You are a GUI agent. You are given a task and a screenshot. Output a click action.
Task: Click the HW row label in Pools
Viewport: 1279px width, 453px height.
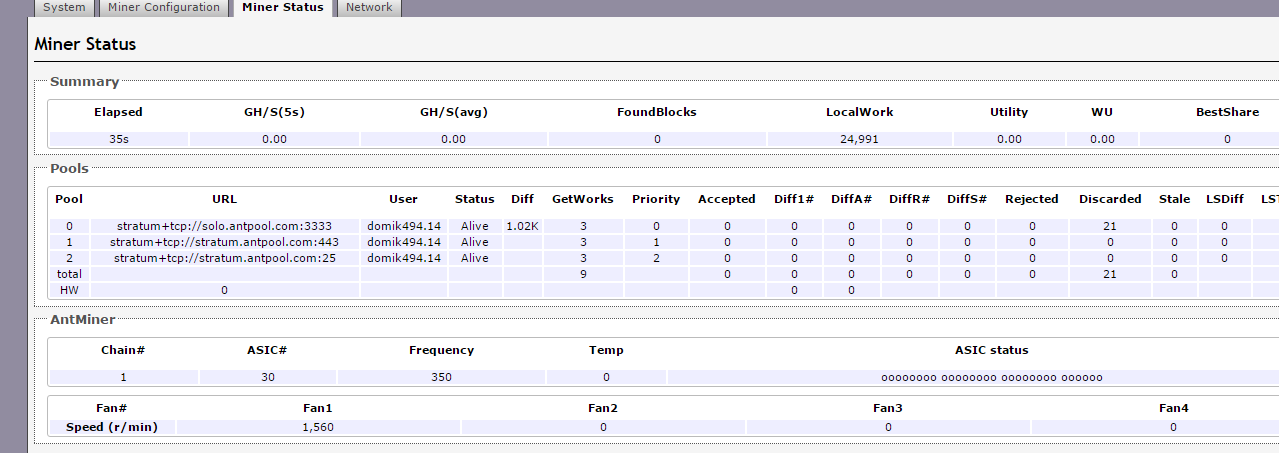click(x=70, y=290)
